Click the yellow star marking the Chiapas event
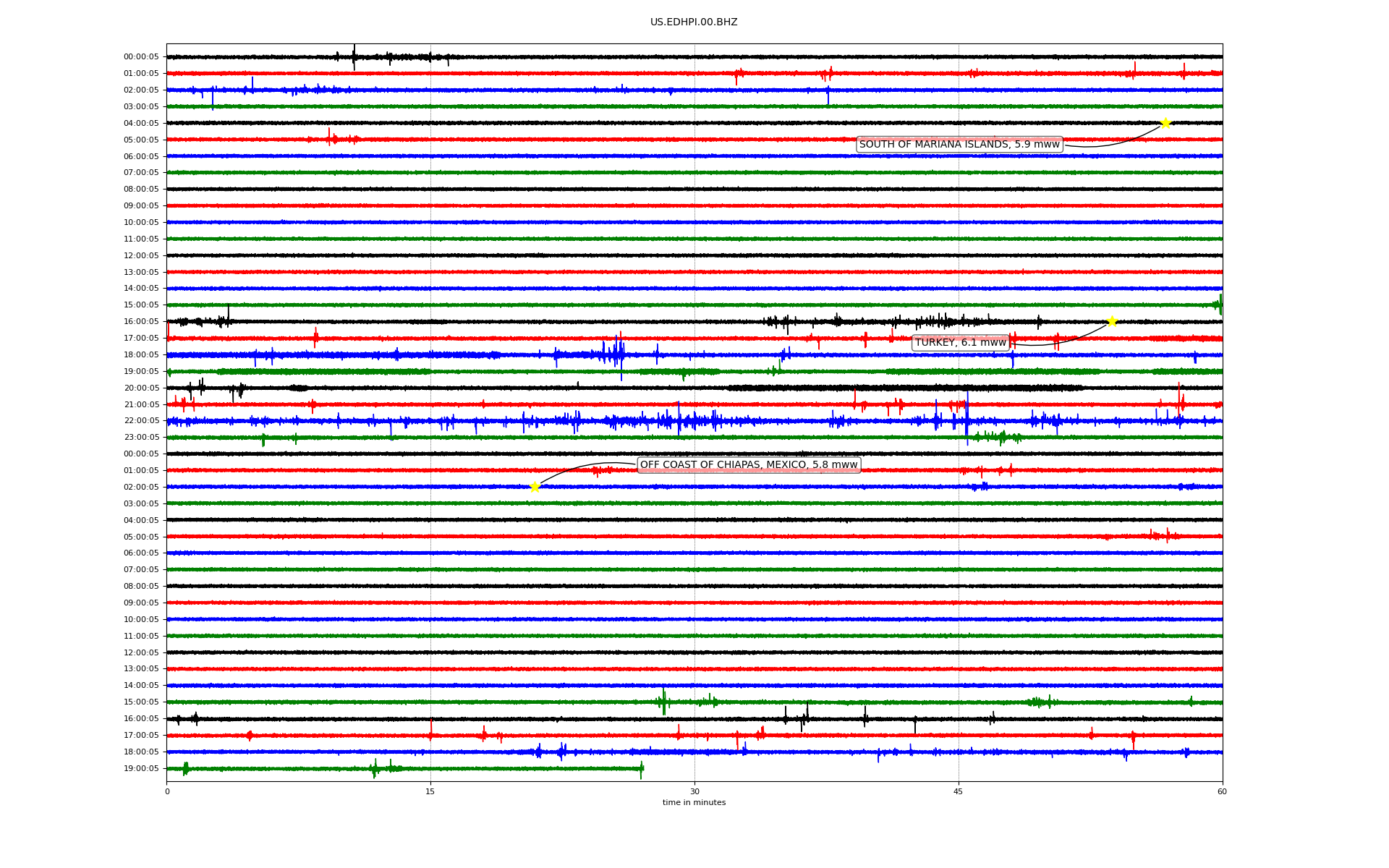This screenshot has width=1389, height=868. click(x=535, y=487)
